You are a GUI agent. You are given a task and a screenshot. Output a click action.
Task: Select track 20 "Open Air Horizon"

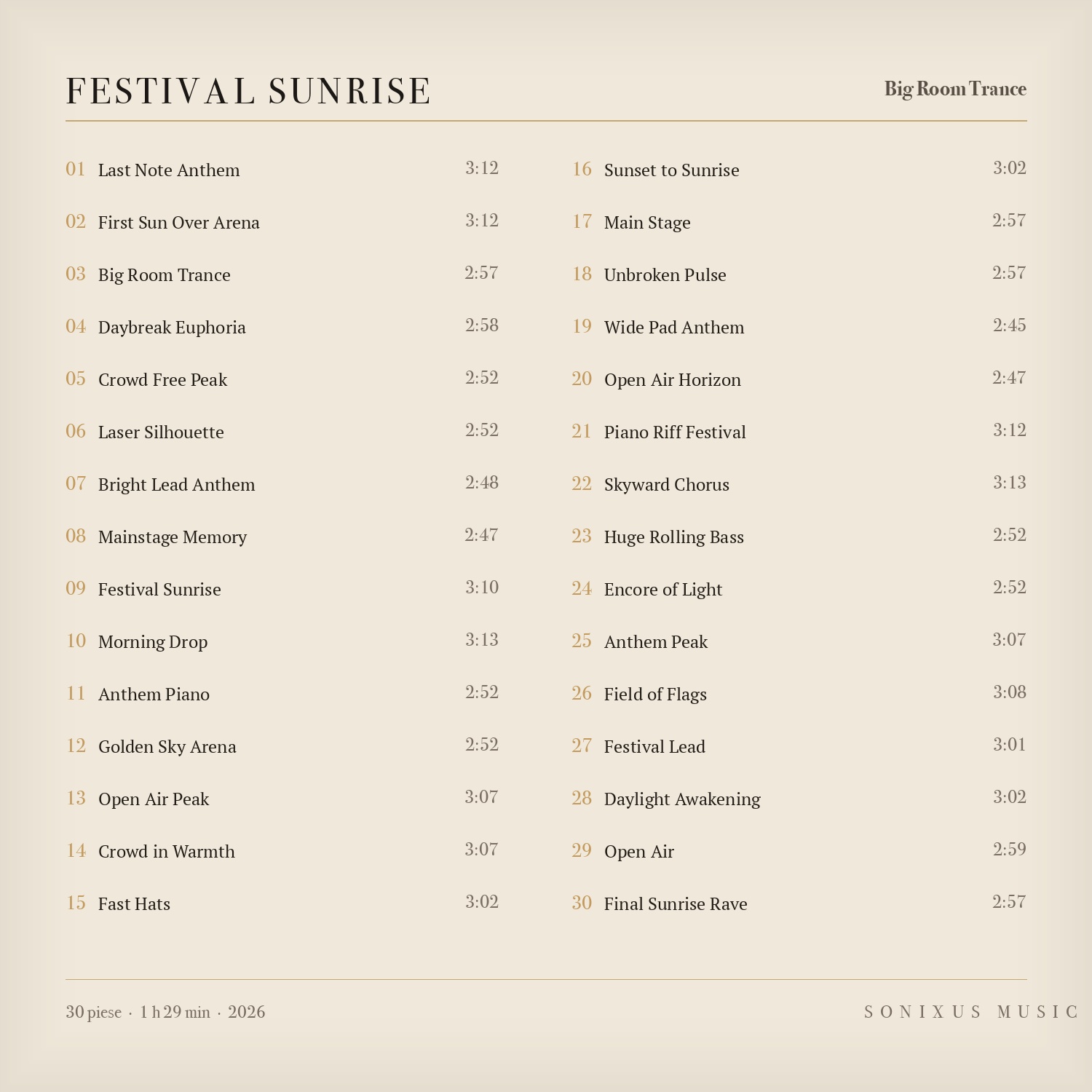pyautogui.click(x=799, y=379)
